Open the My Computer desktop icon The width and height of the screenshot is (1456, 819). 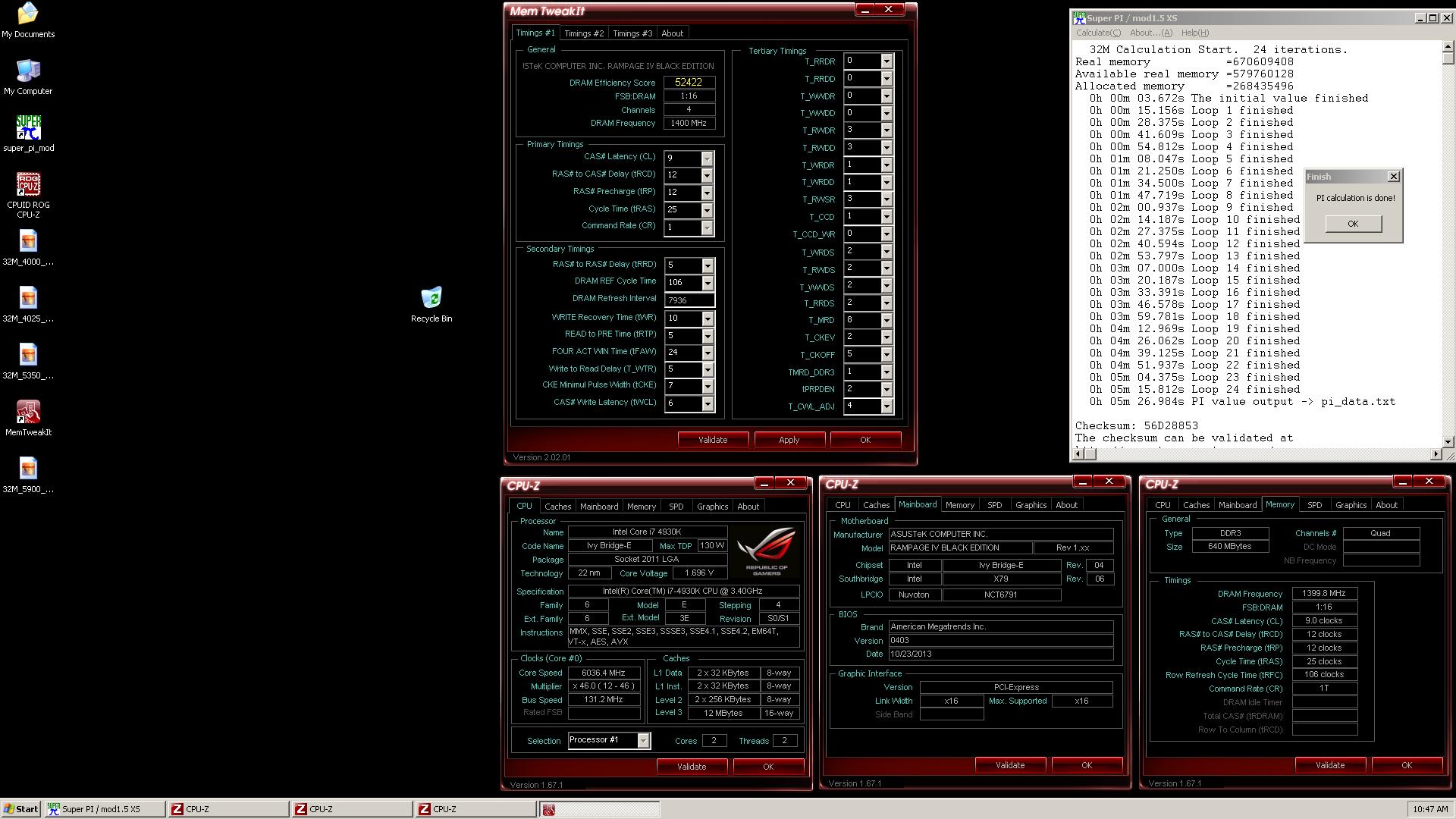click(x=28, y=77)
